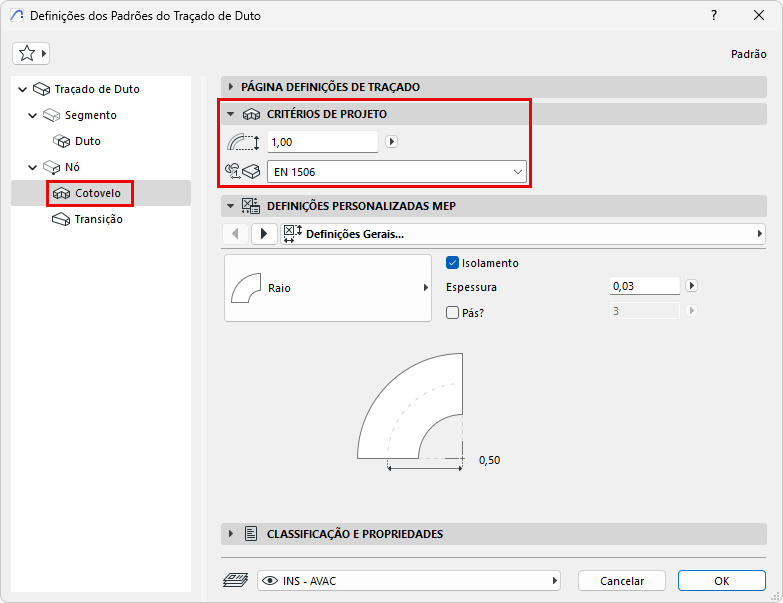This screenshot has height=603, width=783.
Task: Open the INS - AVAC layer dropdown
Action: coord(408,581)
